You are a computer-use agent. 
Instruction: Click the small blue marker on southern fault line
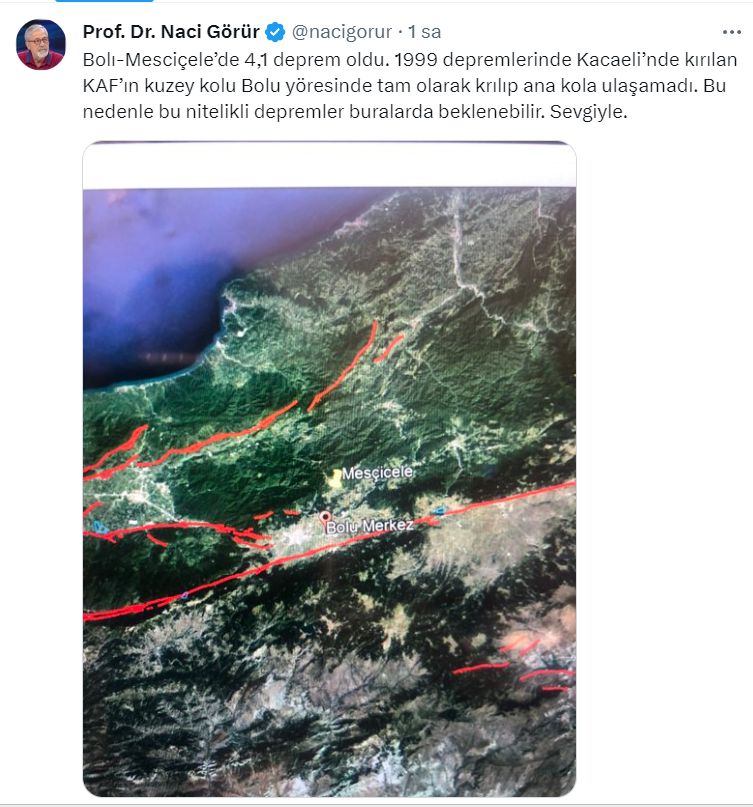(x=184, y=595)
